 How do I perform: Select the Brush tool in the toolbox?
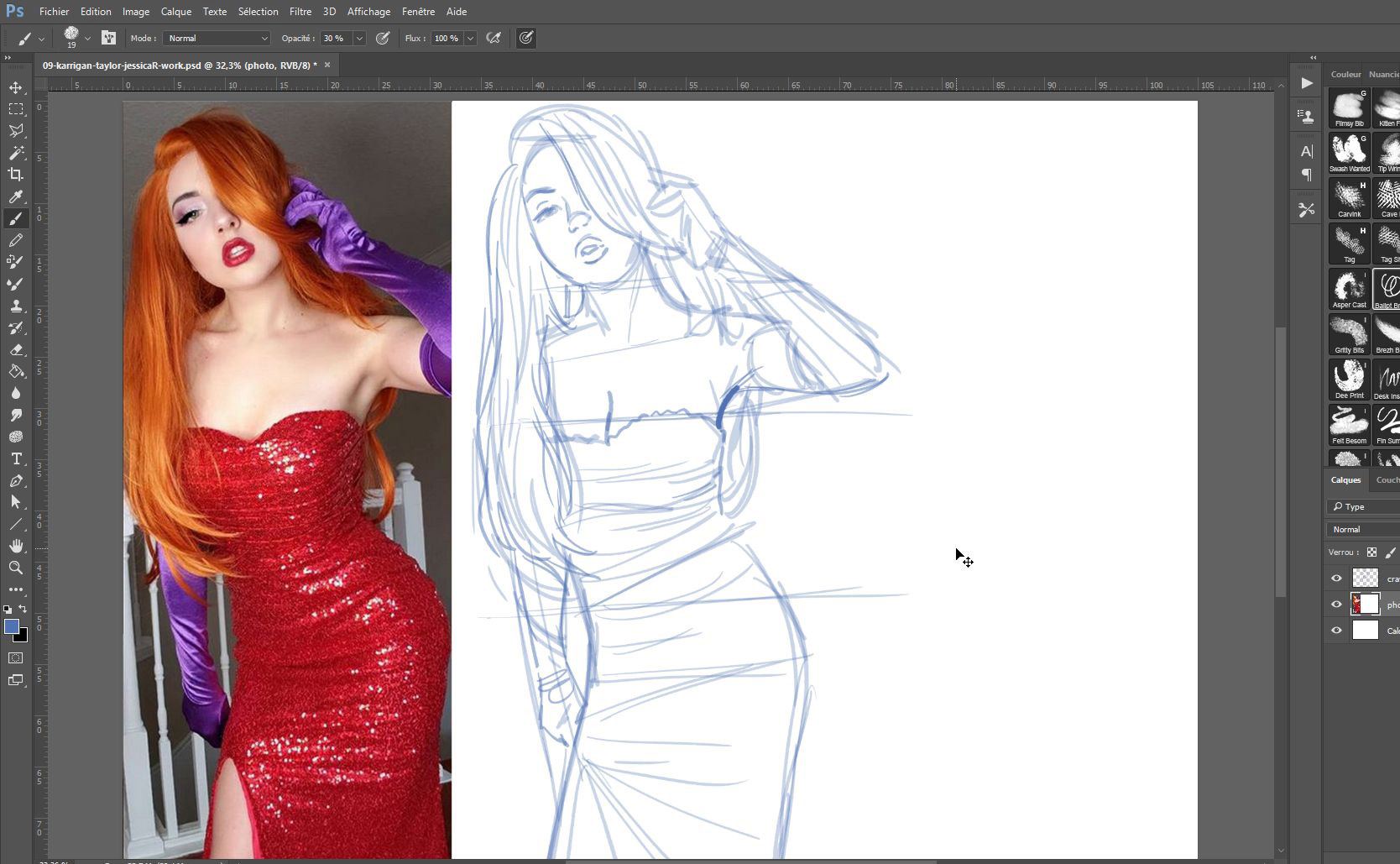[x=16, y=218]
